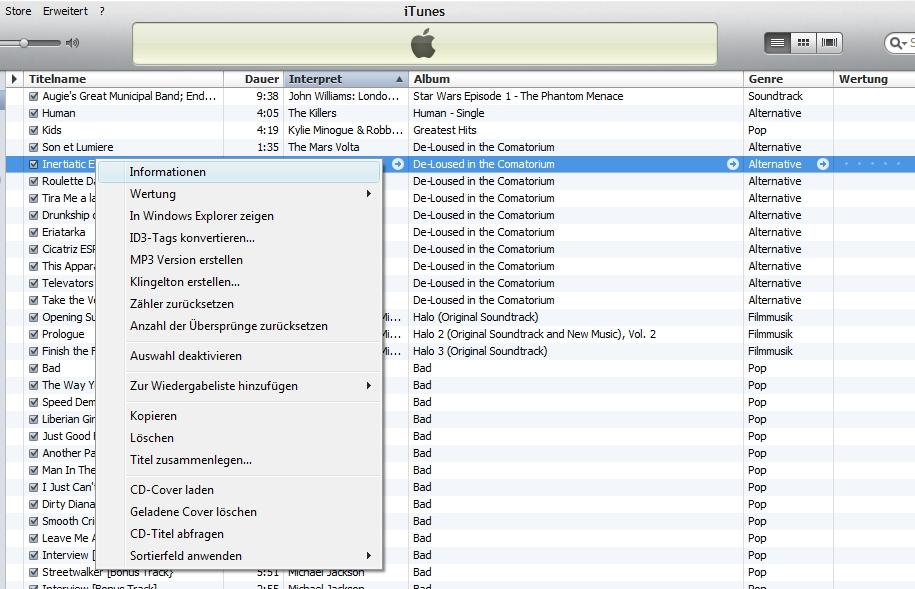Select Titel zusammenlegen...
The image size is (915, 589).
[x=239, y=460]
